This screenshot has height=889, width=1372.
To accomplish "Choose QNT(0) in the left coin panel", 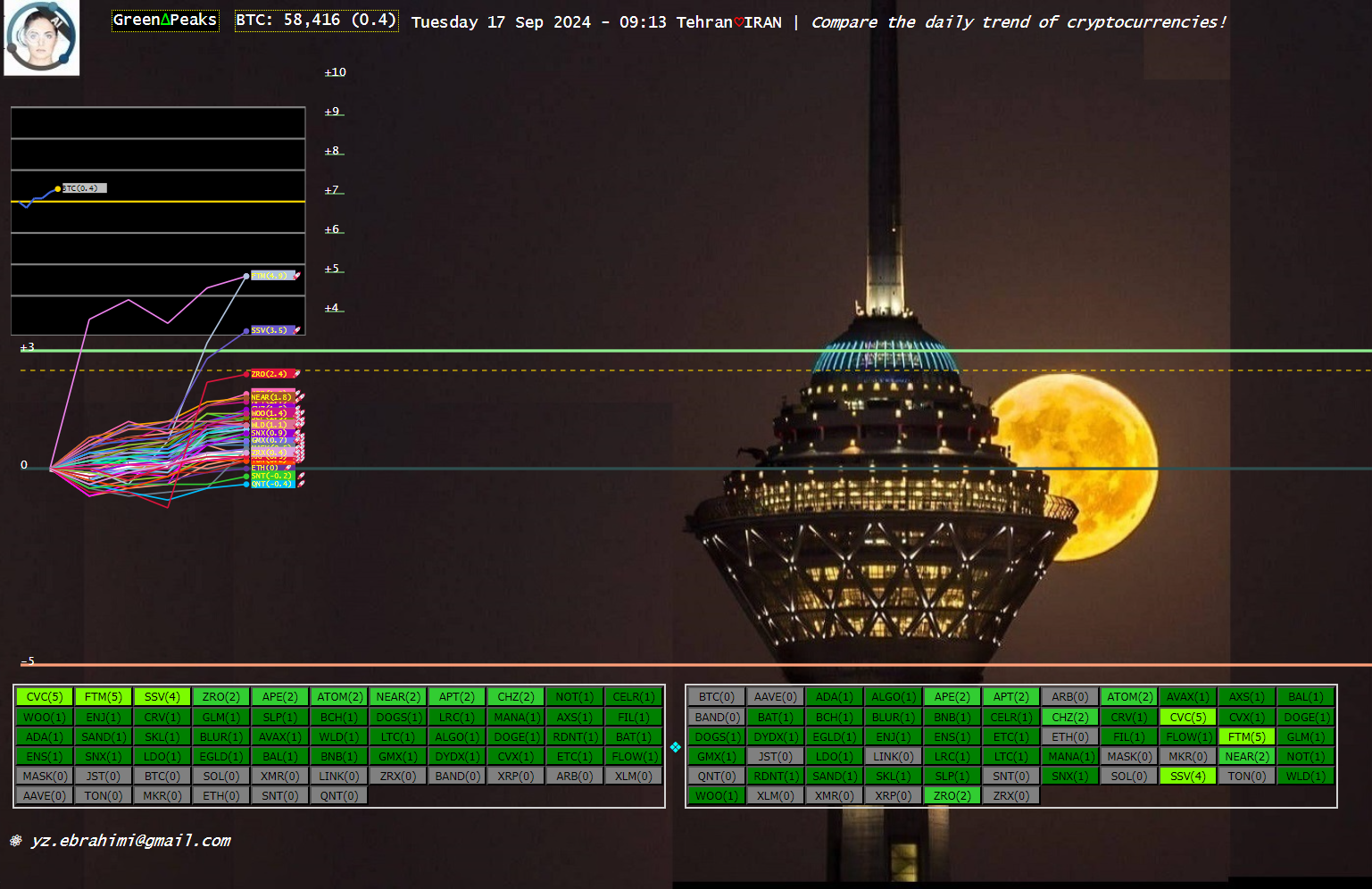I will coord(339,795).
